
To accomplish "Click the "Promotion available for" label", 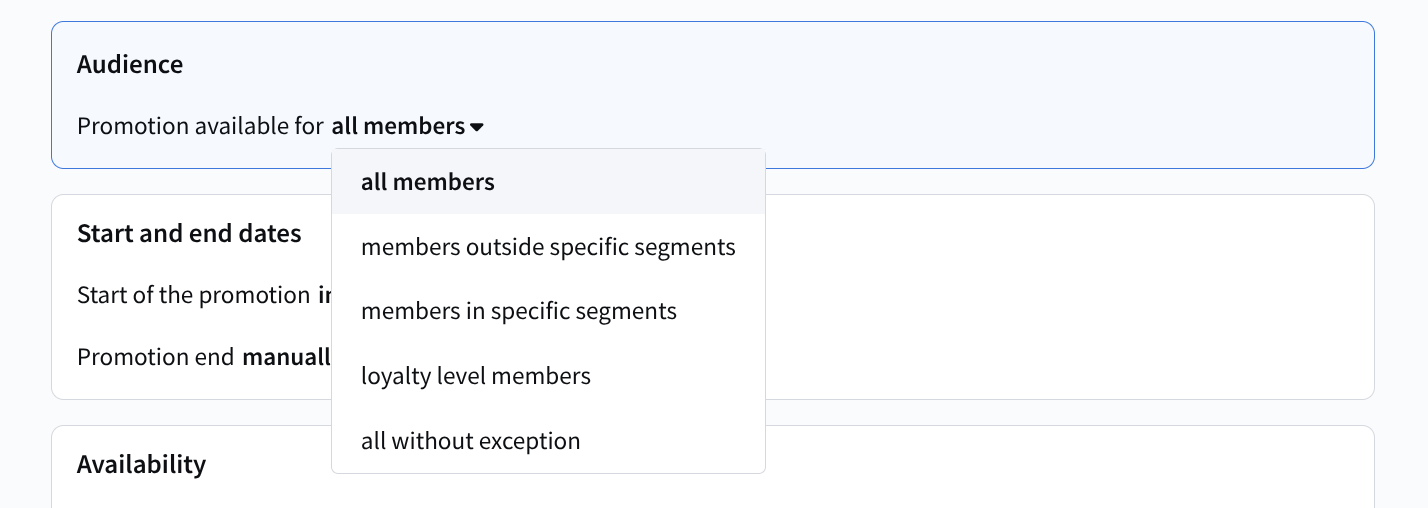I will click(x=200, y=127).
